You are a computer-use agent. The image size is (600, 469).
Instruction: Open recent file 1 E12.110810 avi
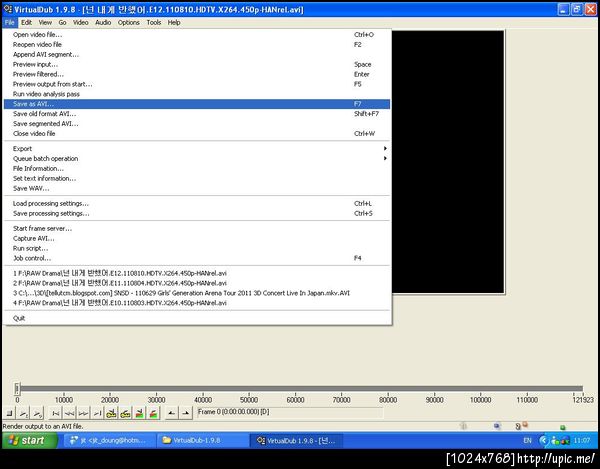click(197, 274)
